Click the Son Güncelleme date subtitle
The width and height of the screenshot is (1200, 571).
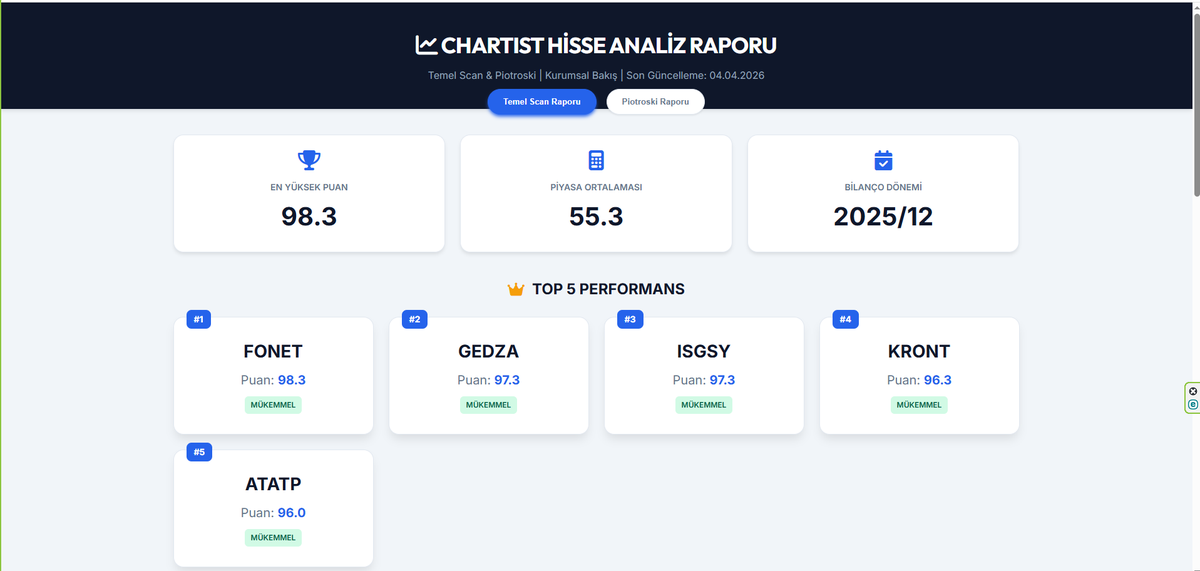[x=695, y=75]
